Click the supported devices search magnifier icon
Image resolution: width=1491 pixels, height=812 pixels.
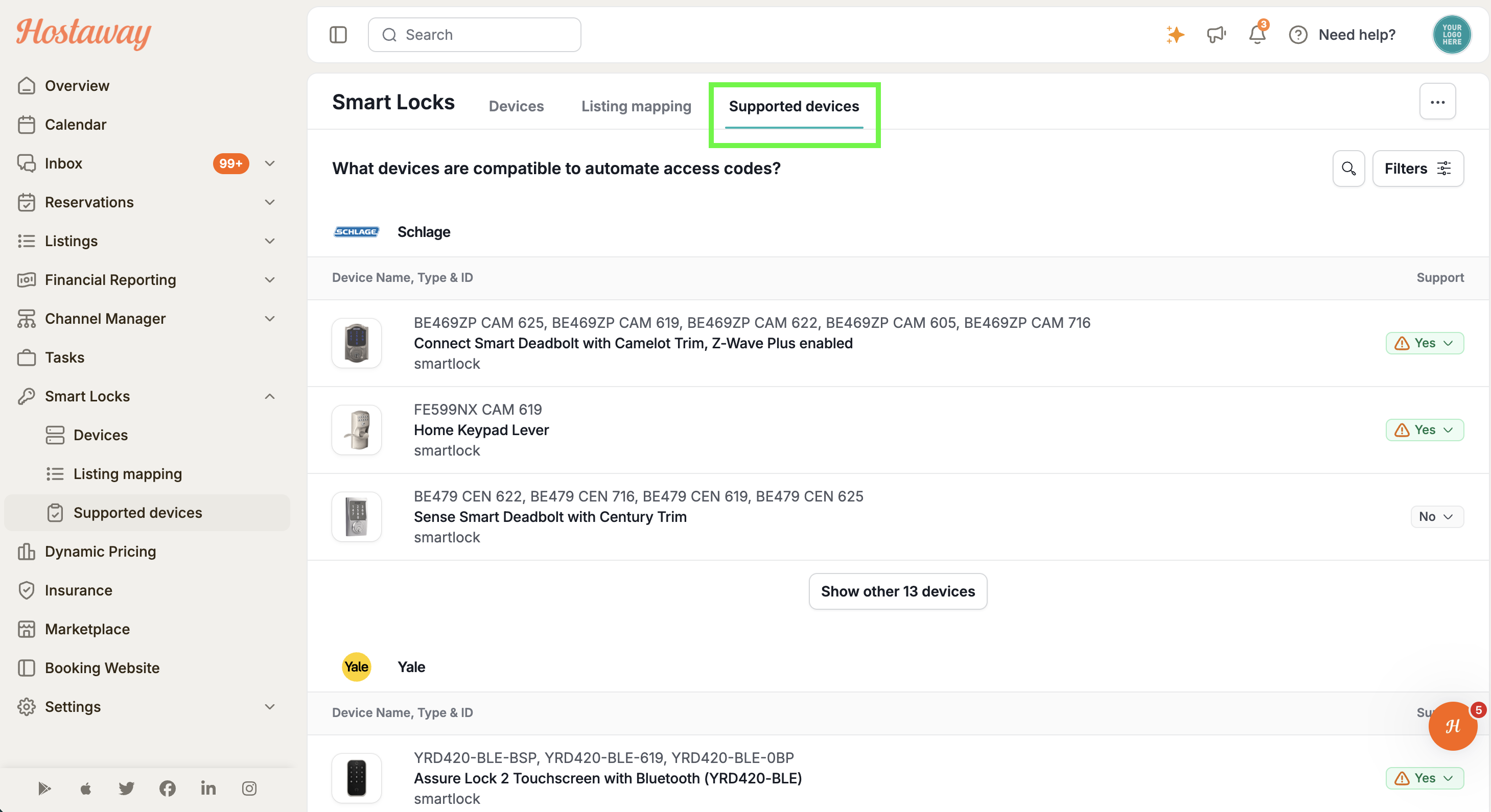(1348, 169)
